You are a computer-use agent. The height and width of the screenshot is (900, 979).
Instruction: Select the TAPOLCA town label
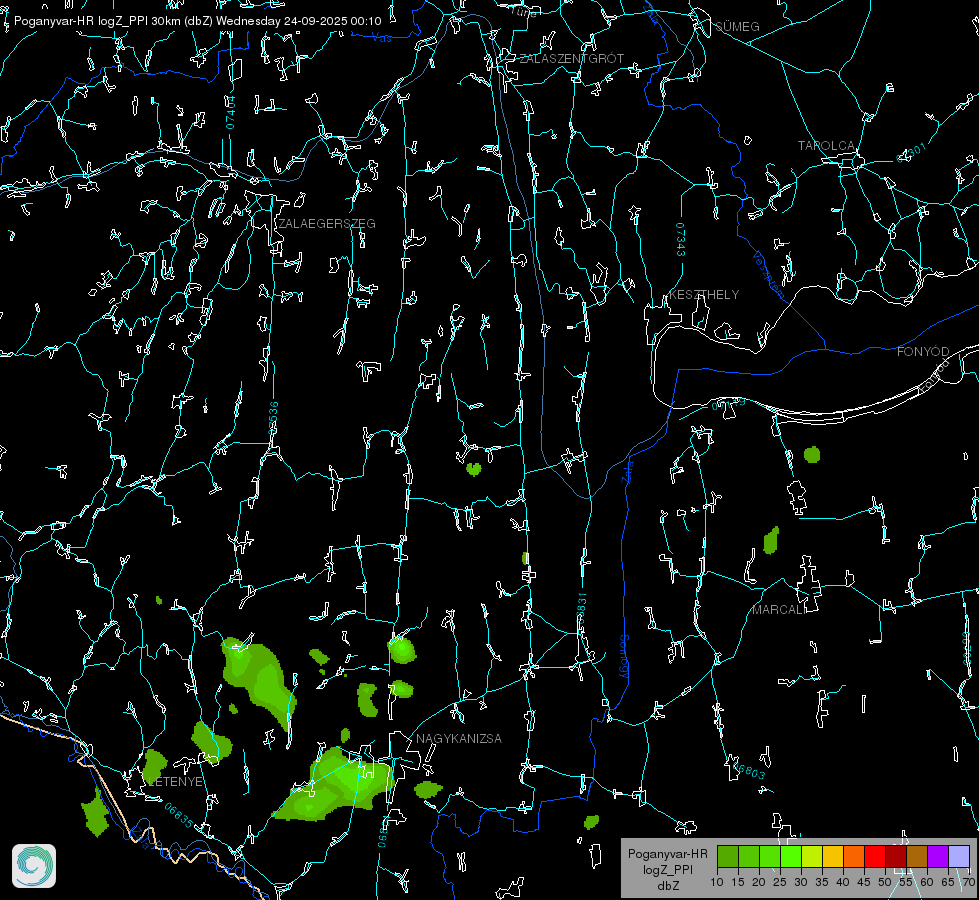[x=826, y=146]
